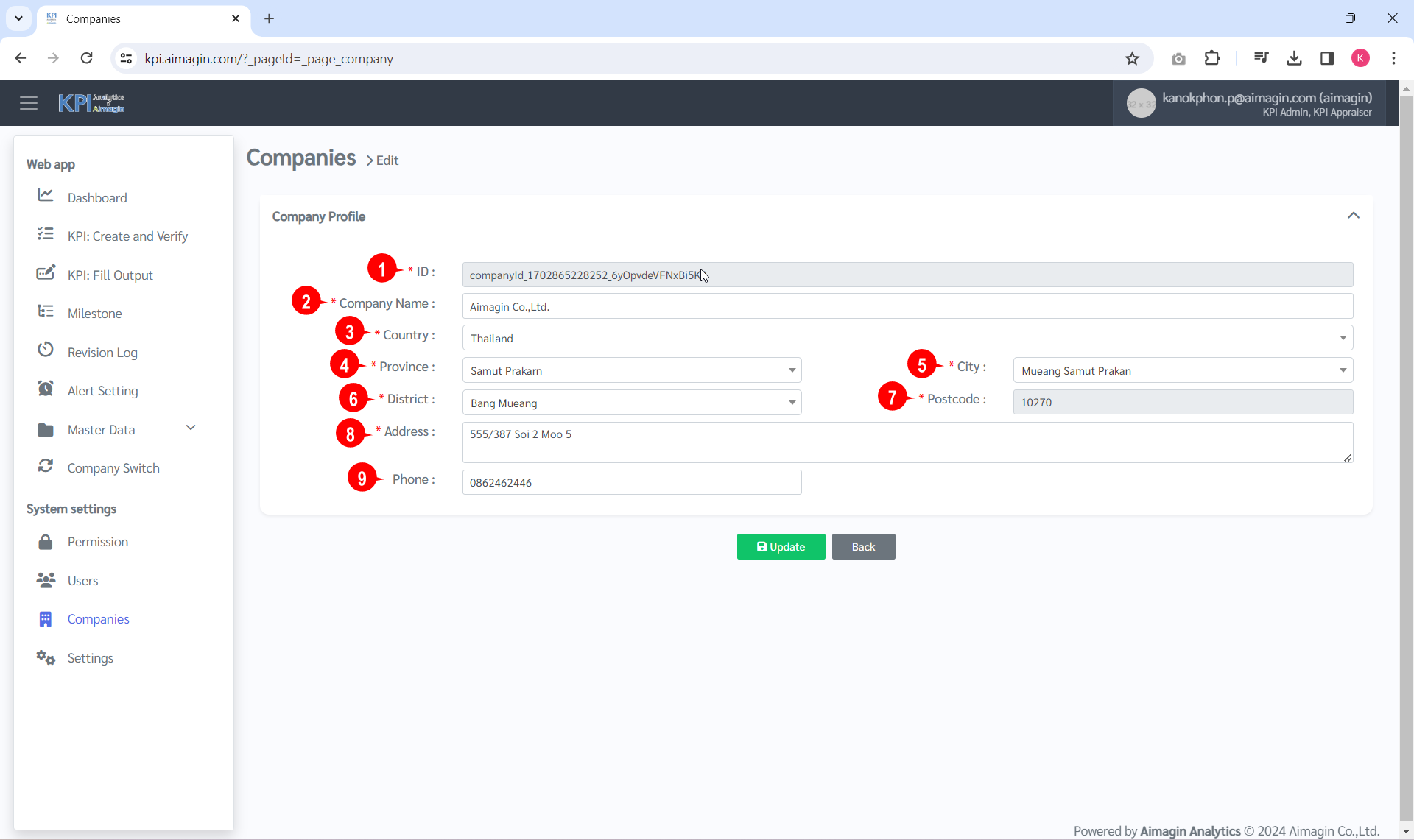Viewport: 1414px width, 840px height.
Task: Click the KPI Fill Output edit icon
Action: 46,273
